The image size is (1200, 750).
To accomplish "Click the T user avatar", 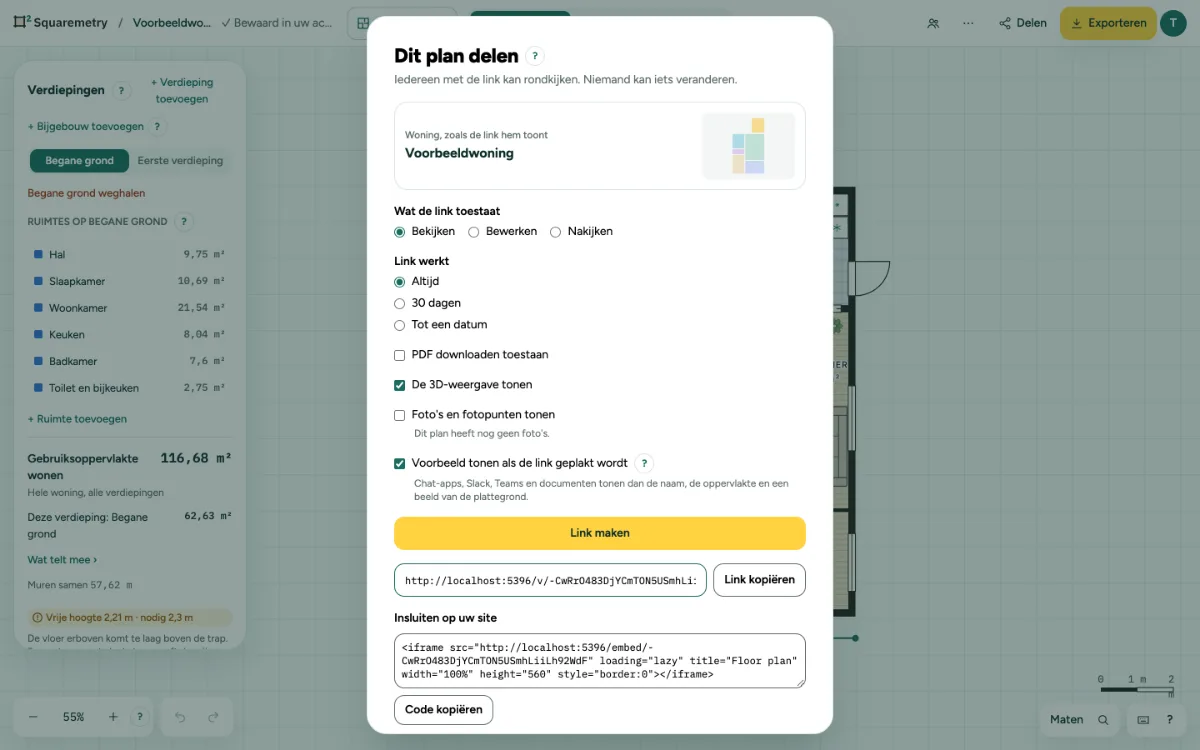I will (x=1173, y=23).
